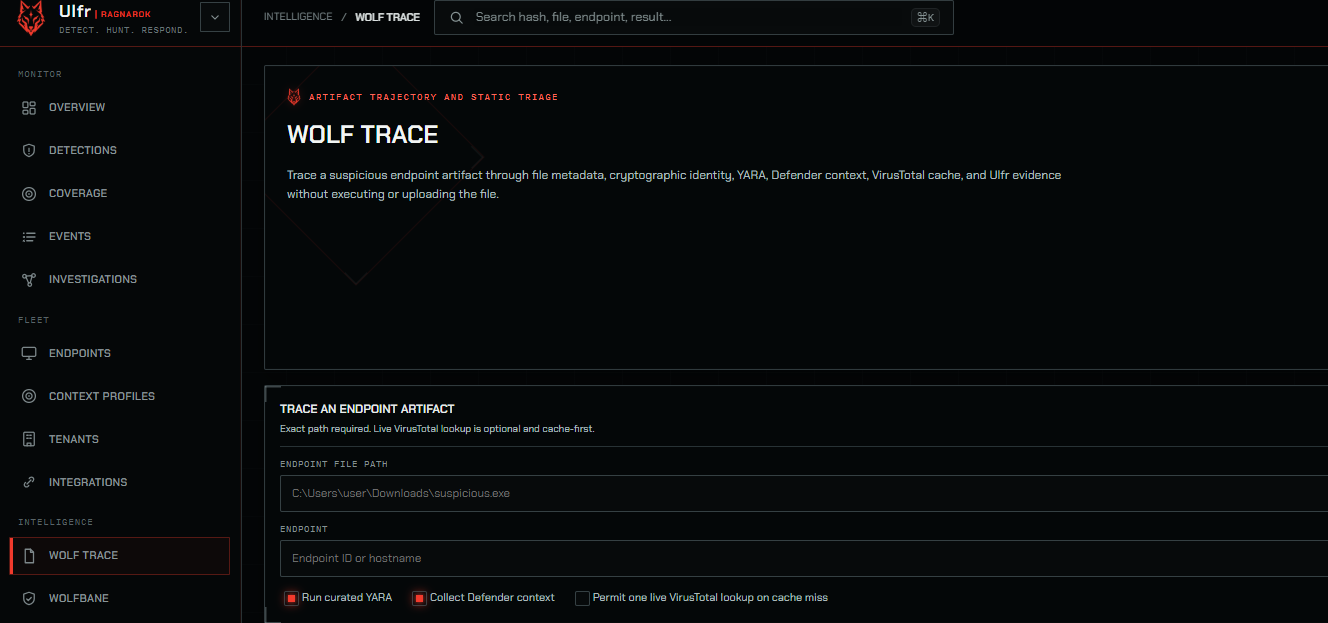This screenshot has width=1328, height=623.
Task: Click the Intelligence breadcrumb link
Action: click(298, 17)
